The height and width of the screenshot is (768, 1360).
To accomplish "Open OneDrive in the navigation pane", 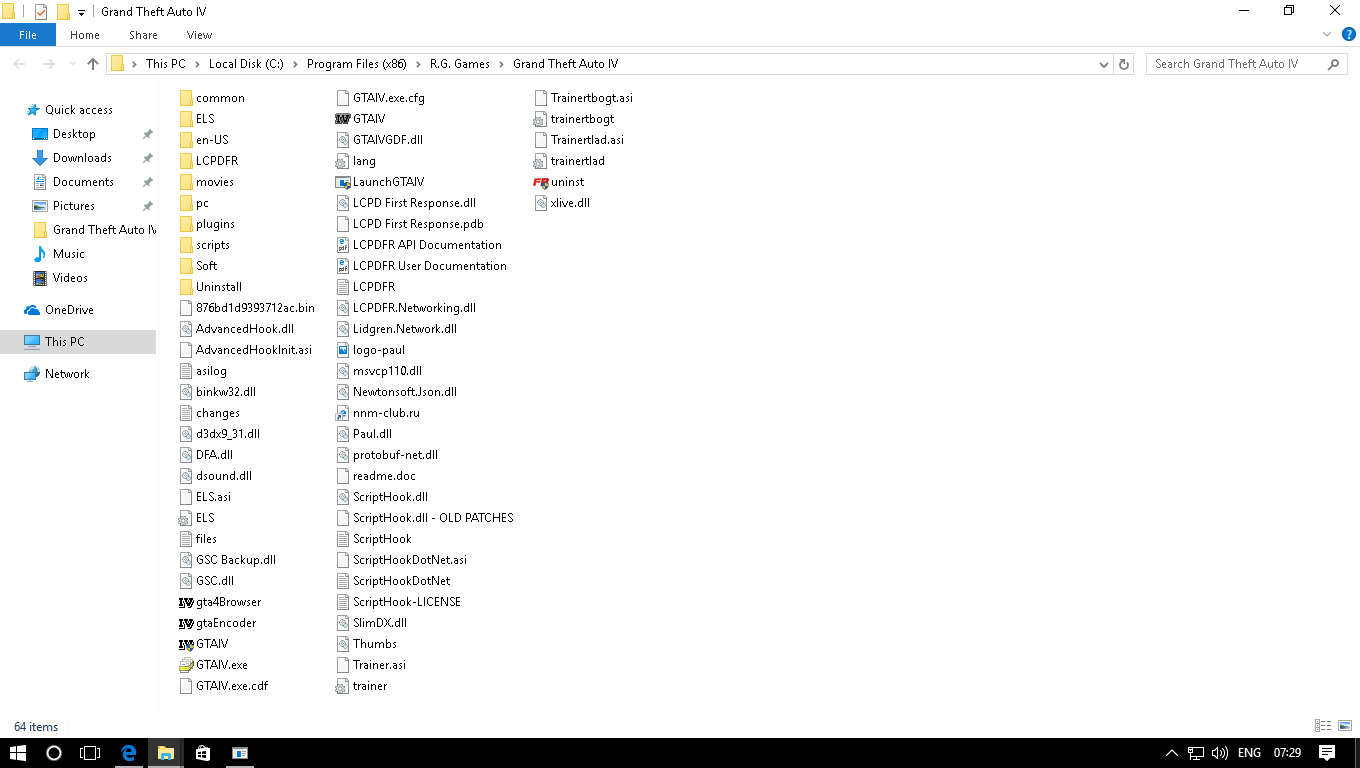I will click(69, 310).
